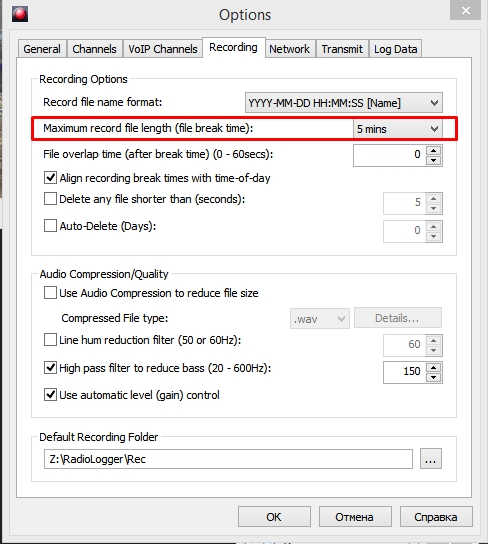Expand the Maximum record file length dropdown
This screenshot has width=488, height=544.
tap(398, 129)
